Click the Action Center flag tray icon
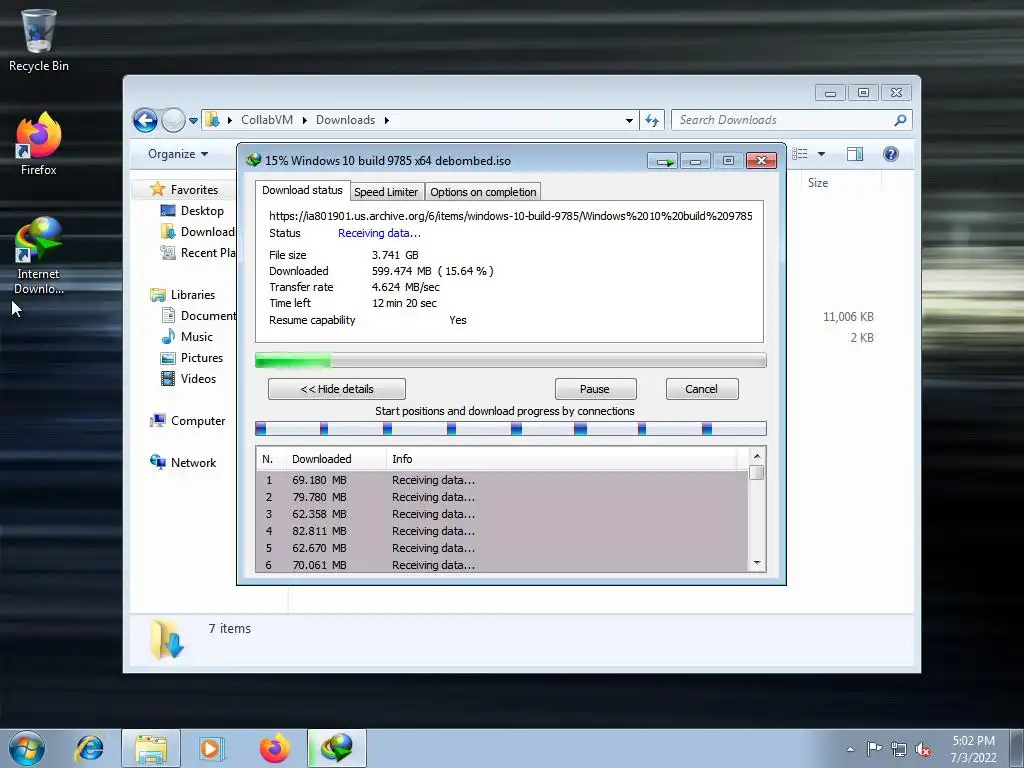1024x768 pixels. click(874, 748)
